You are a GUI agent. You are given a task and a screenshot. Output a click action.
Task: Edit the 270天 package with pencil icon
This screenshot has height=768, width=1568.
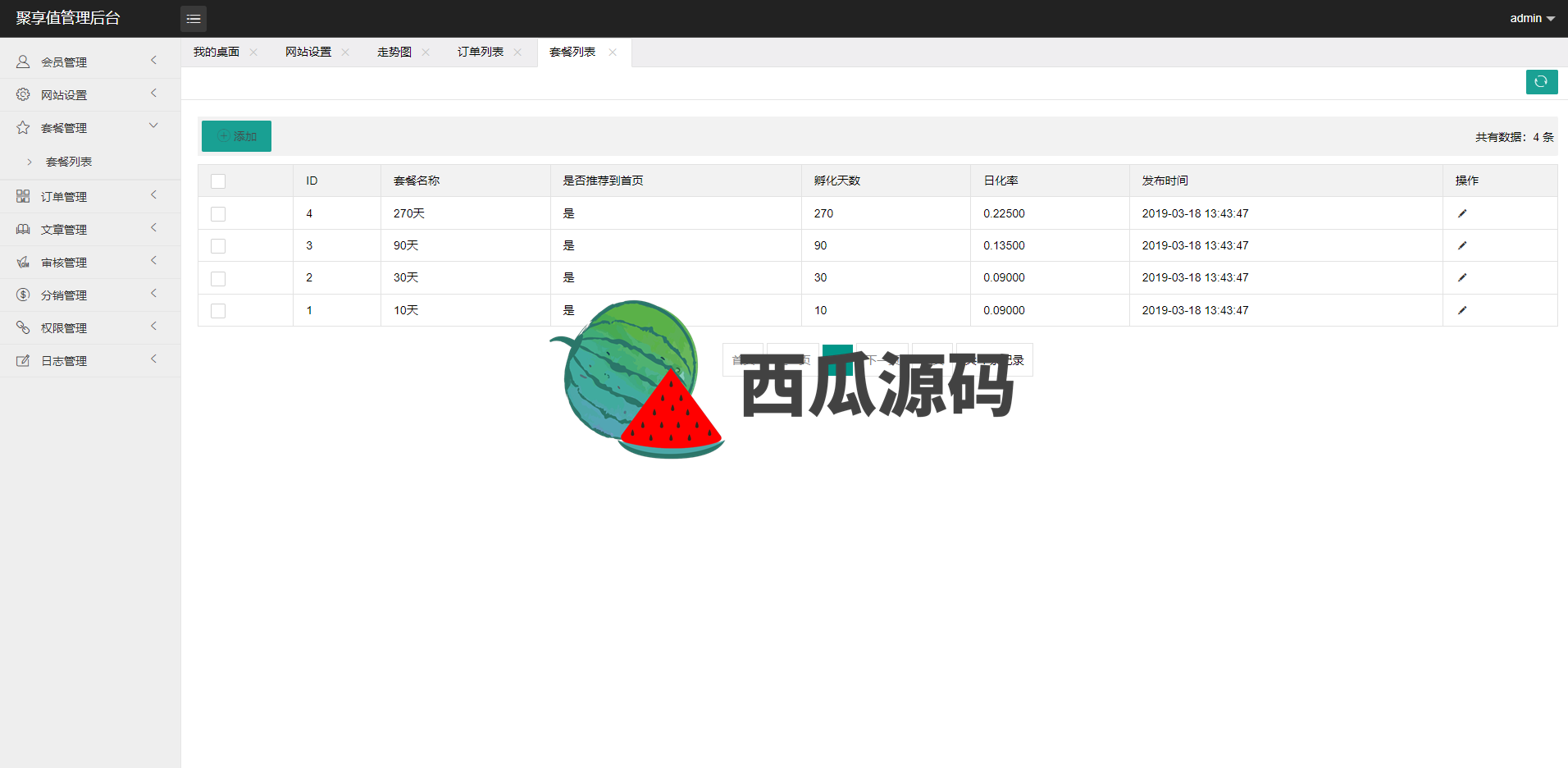click(x=1462, y=213)
